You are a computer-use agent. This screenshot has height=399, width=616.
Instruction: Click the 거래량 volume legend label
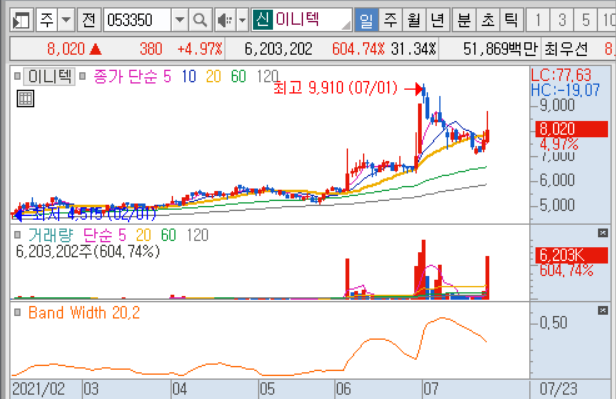click(51, 235)
